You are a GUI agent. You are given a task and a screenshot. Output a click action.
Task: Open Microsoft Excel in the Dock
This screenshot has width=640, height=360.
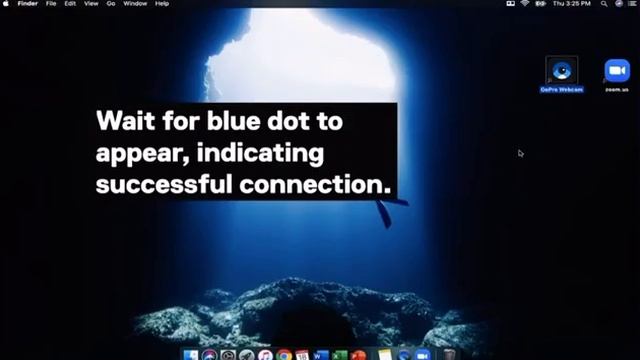(340, 355)
